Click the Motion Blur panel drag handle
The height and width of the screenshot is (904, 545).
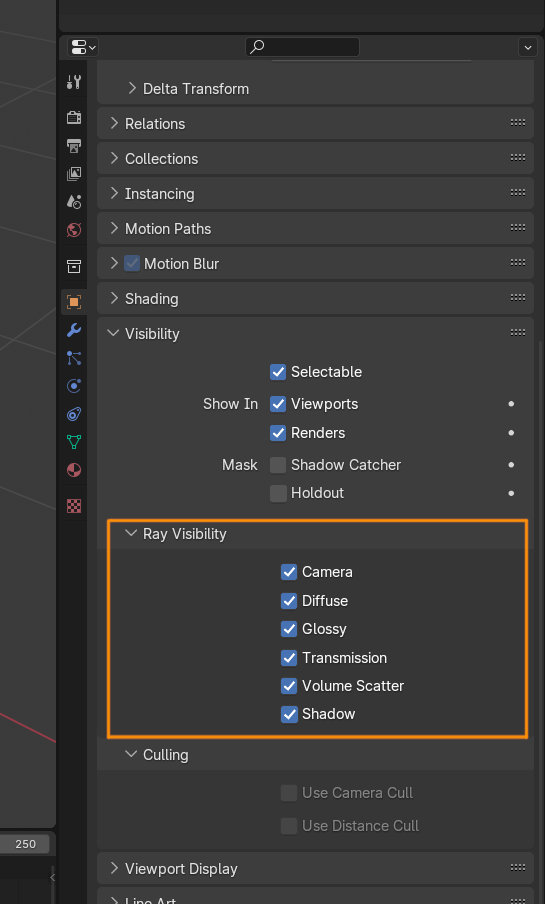pos(517,262)
